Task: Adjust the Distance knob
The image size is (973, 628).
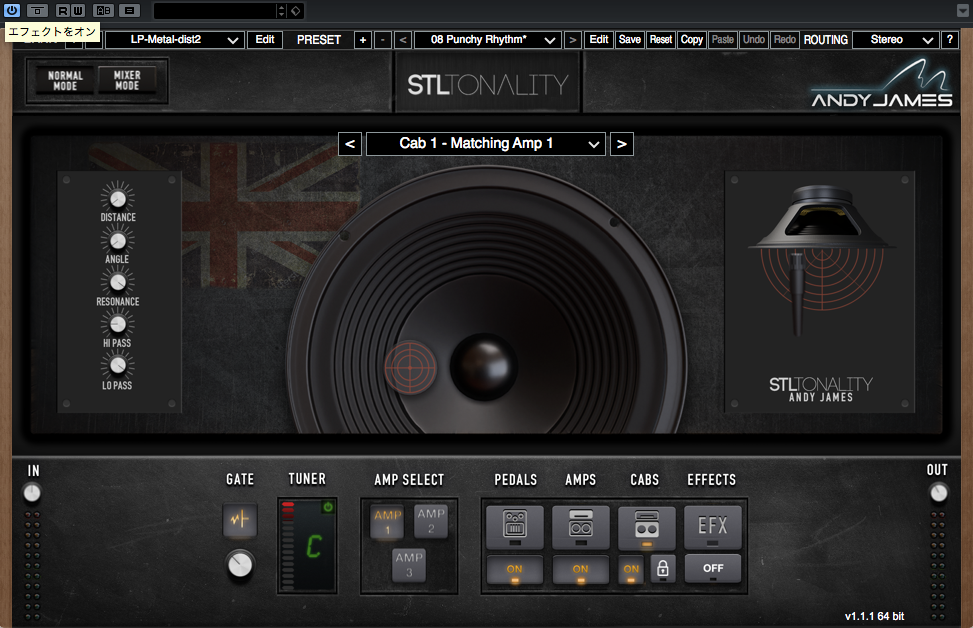Action: coord(118,199)
